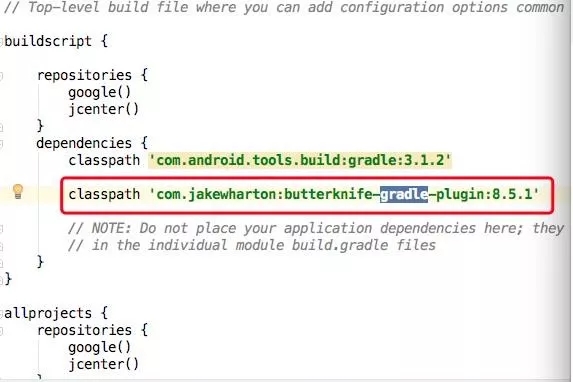Image resolution: width=573 pixels, height=382 pixels.
Task: Click the 'dependencies' keyword
Action: [x=84, y=143]
